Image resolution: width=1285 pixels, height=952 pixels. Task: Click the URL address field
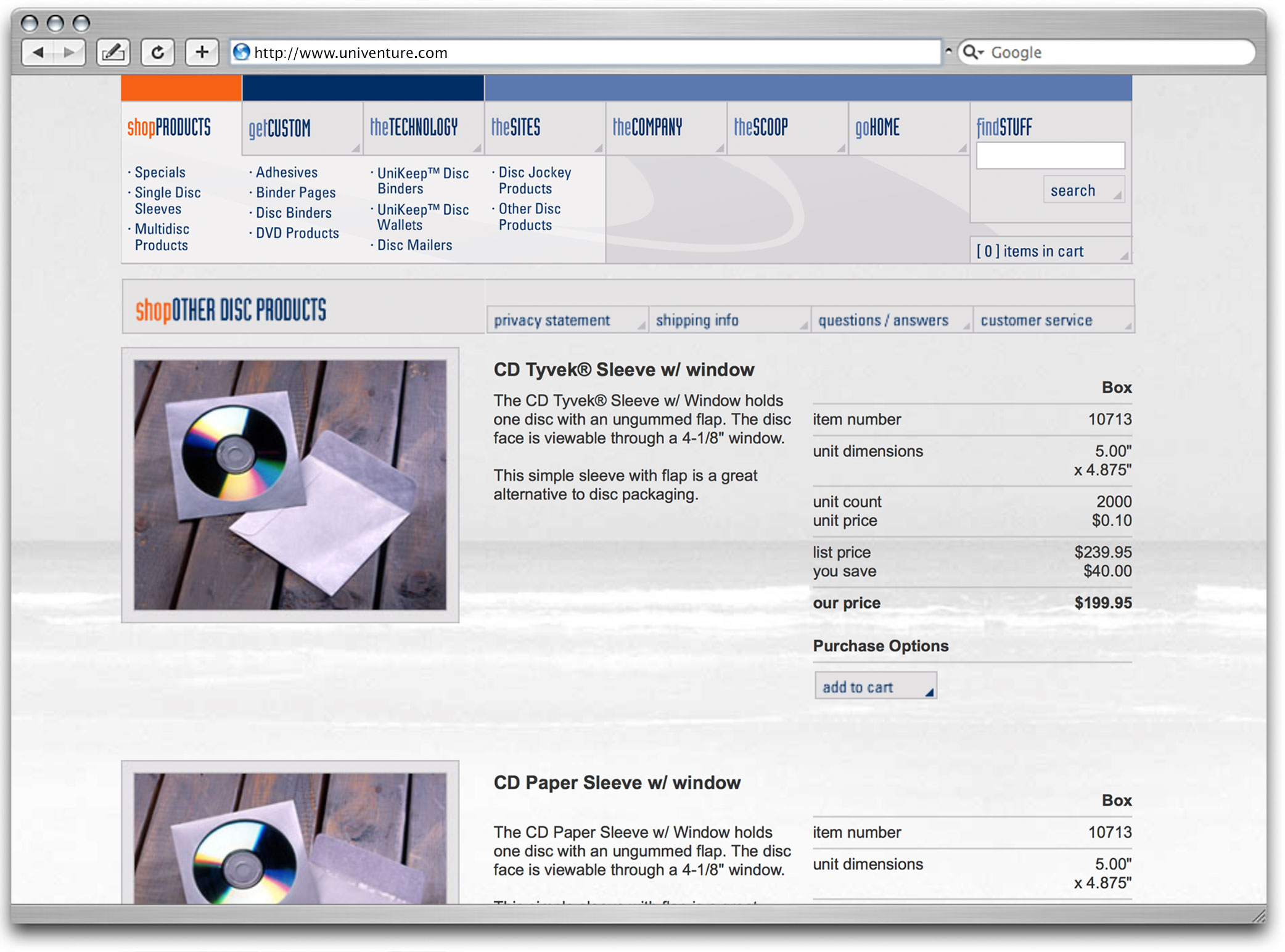click(586, 52)
